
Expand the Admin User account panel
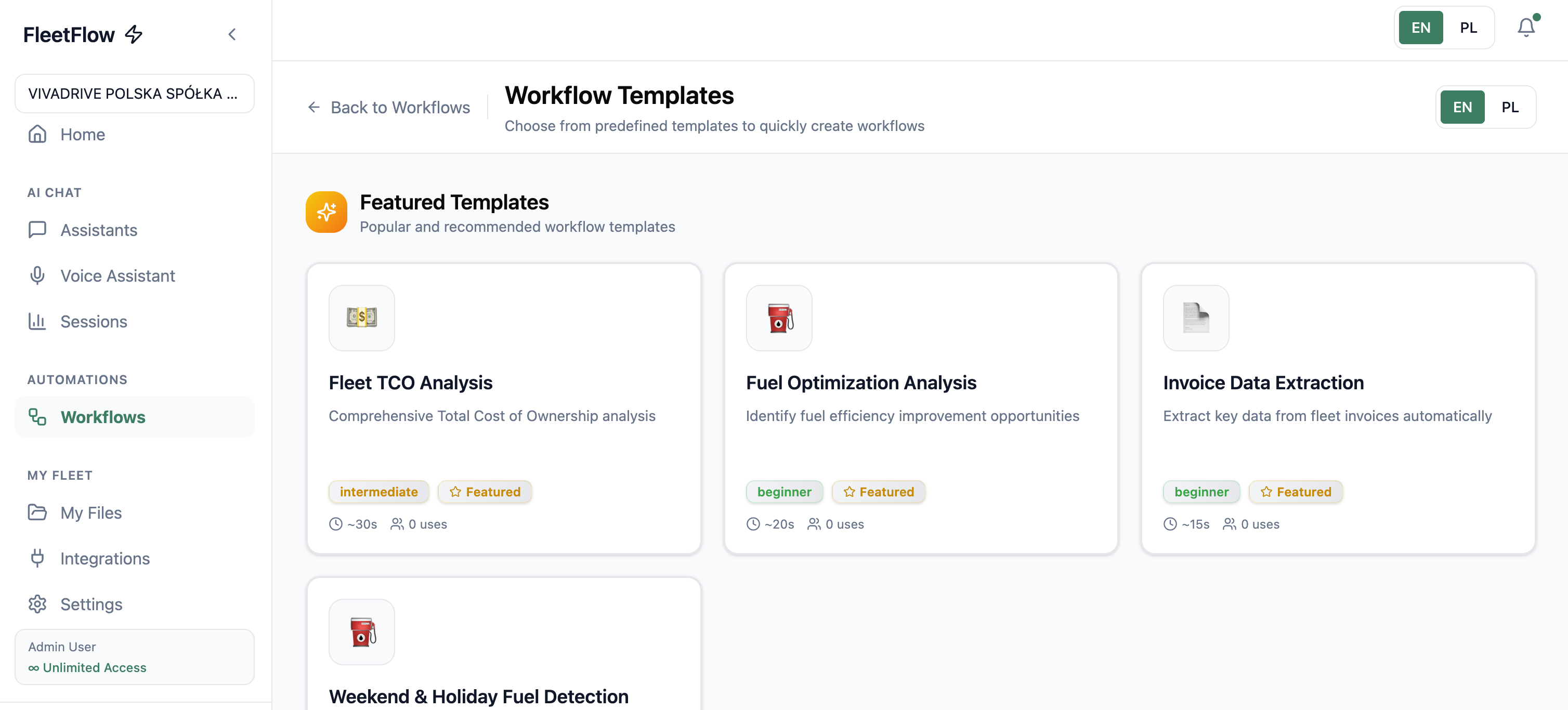click(134, 657)
